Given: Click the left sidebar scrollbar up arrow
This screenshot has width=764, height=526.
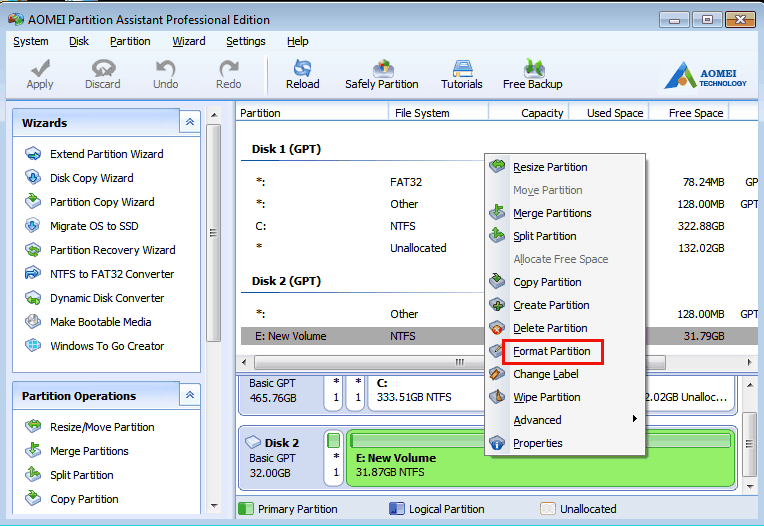Looking at the screenshot, I should 214,115.
